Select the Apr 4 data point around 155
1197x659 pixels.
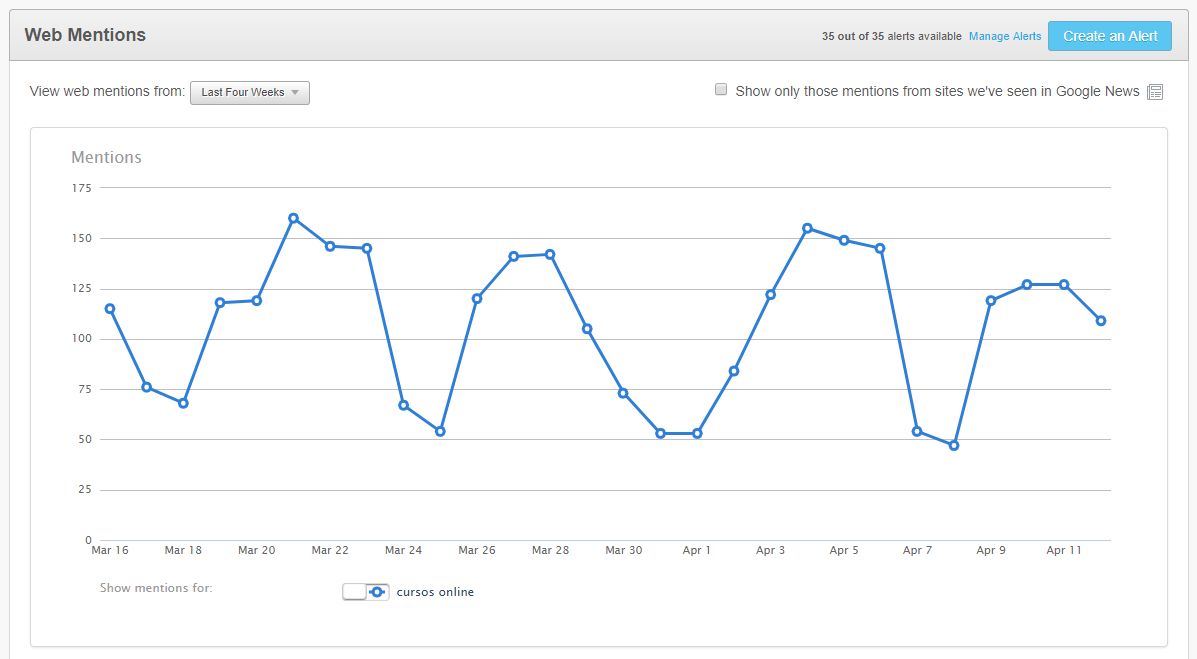coord(808,227)
